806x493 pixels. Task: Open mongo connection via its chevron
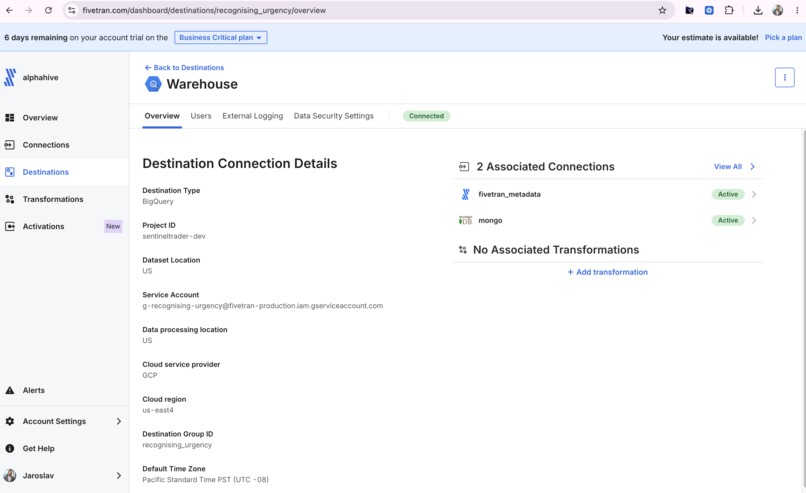pyautogui.click(x=754, y=221)
